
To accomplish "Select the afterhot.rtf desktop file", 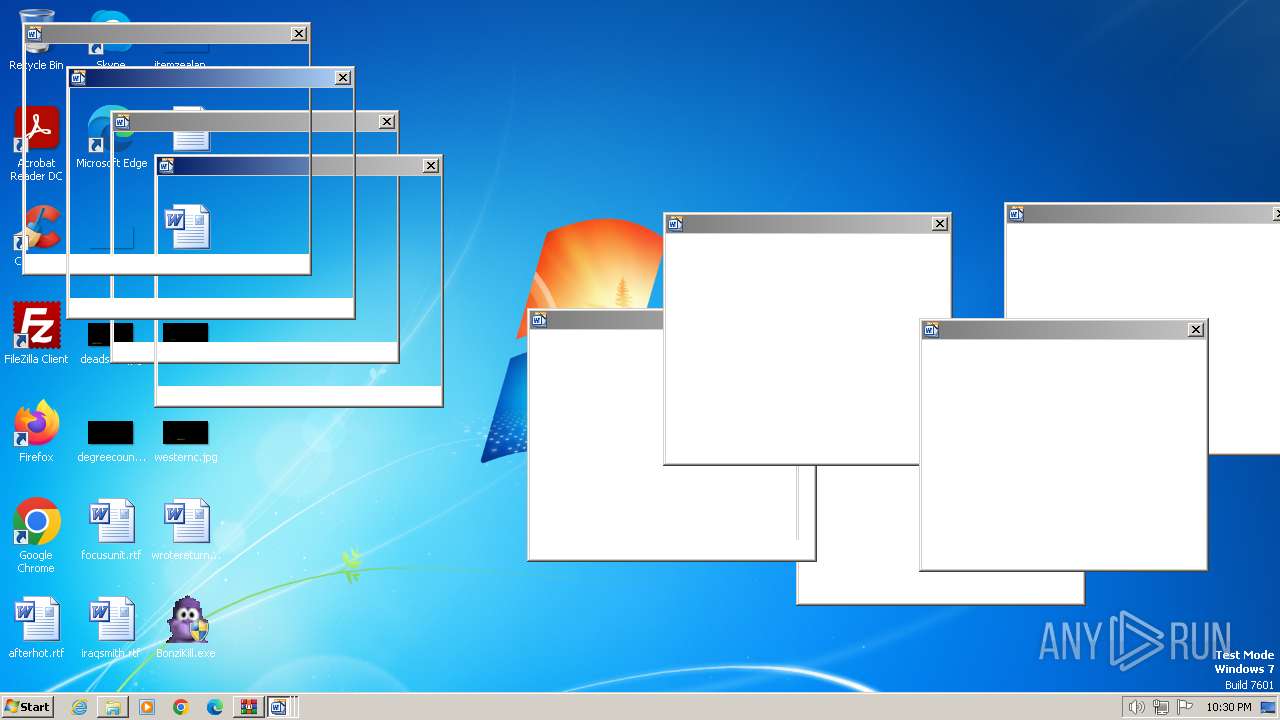I will point(36,628).
